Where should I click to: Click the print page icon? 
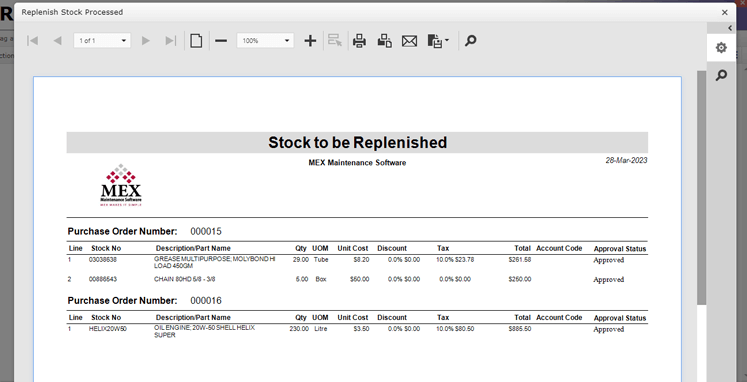(384, 41)
